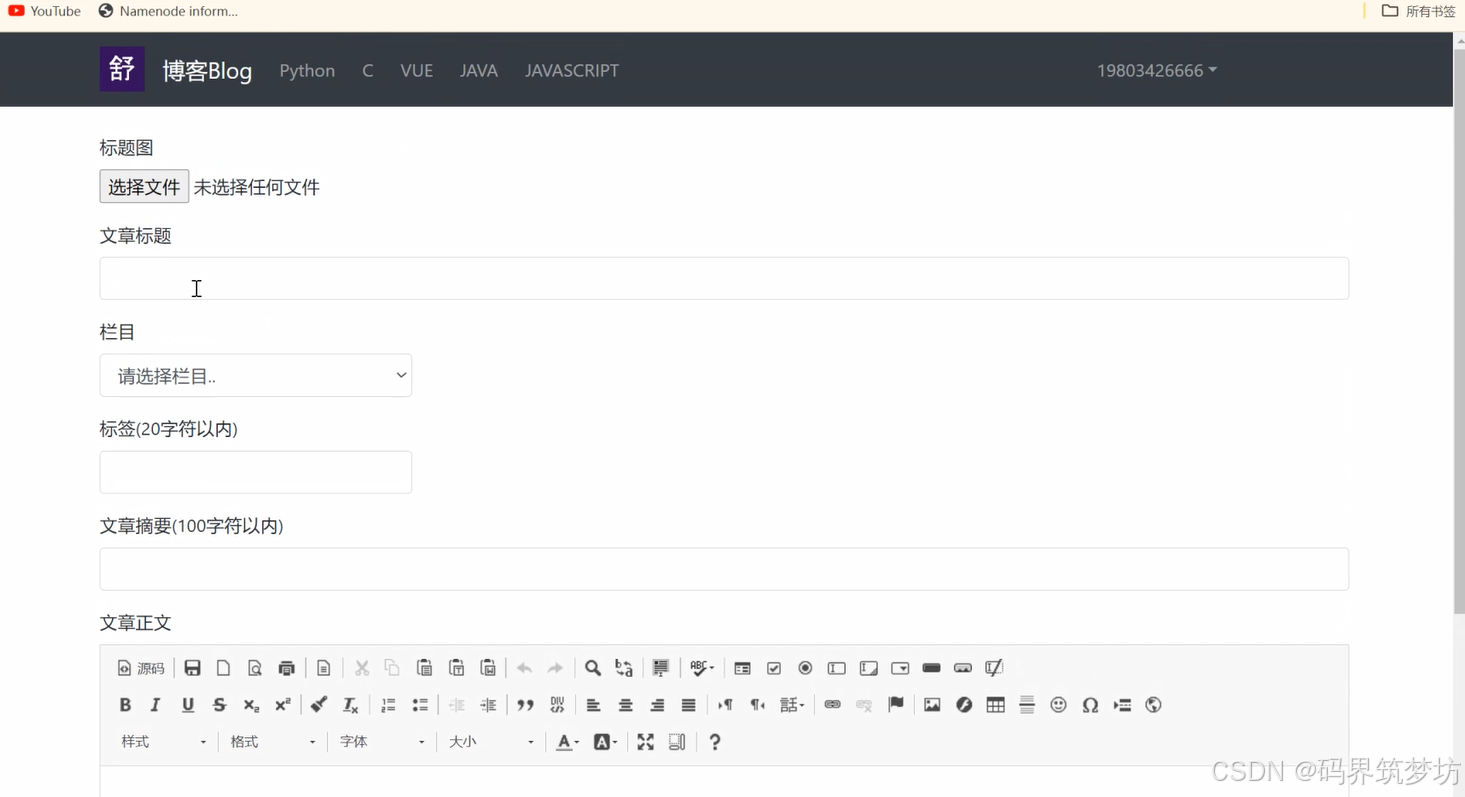Expand the 19803426666 user menu
The height and width of the screenshot is (797, 1465).
(x=1157, y=70)
